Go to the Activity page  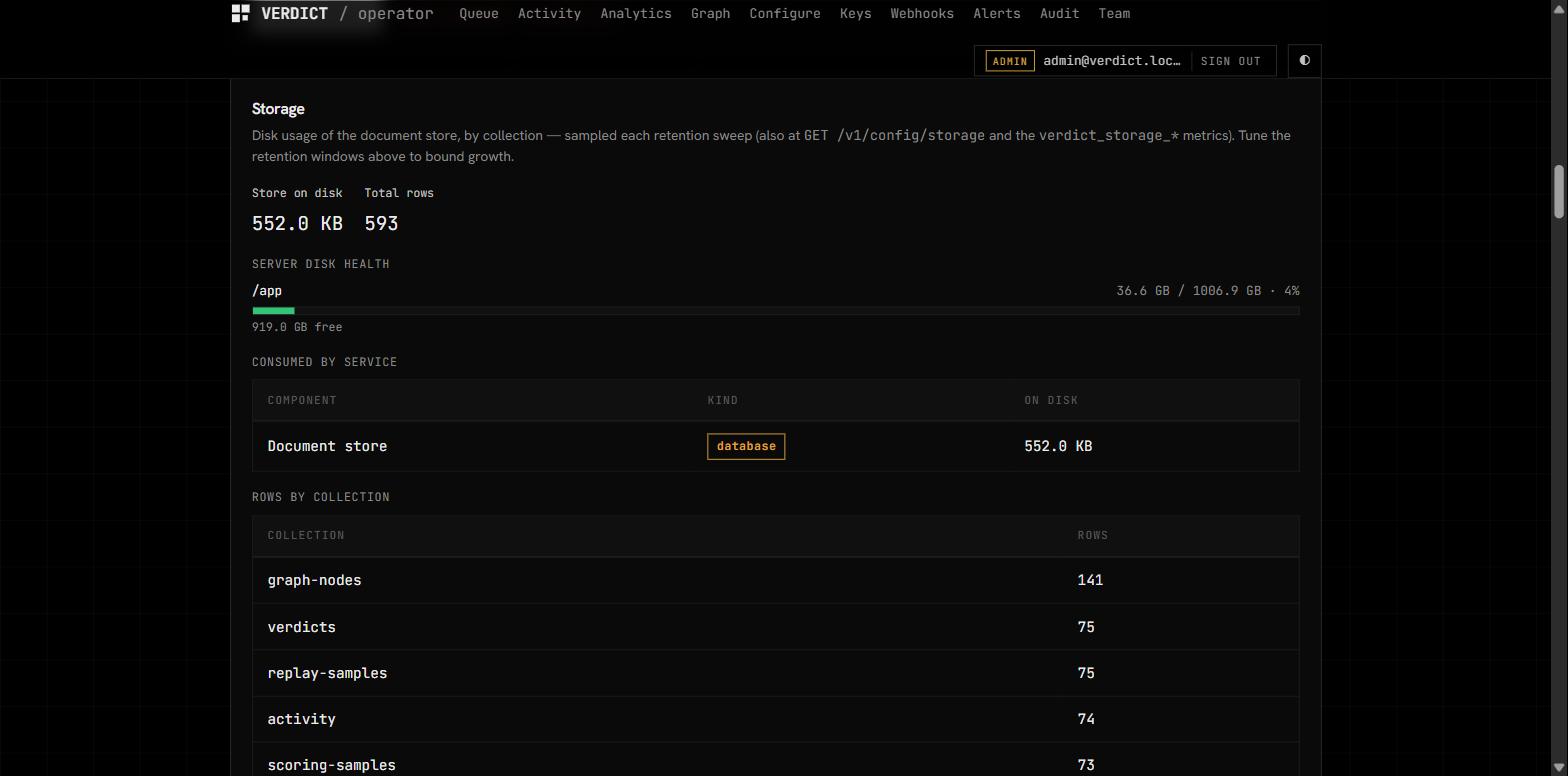pos(549,14)
